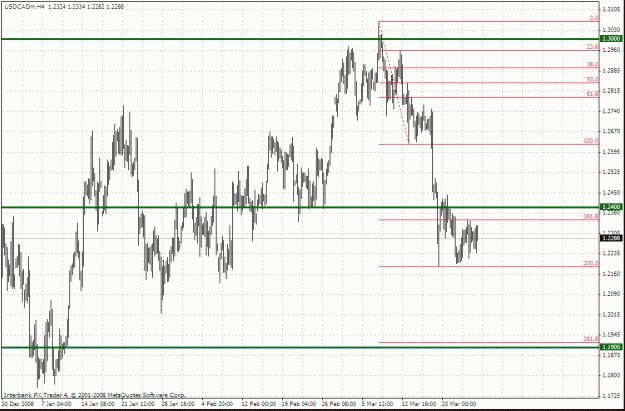This screenshot has height=411, width=625.
Task: Select the Fibonacci 61.8 level label
Action: coord(592,94)
